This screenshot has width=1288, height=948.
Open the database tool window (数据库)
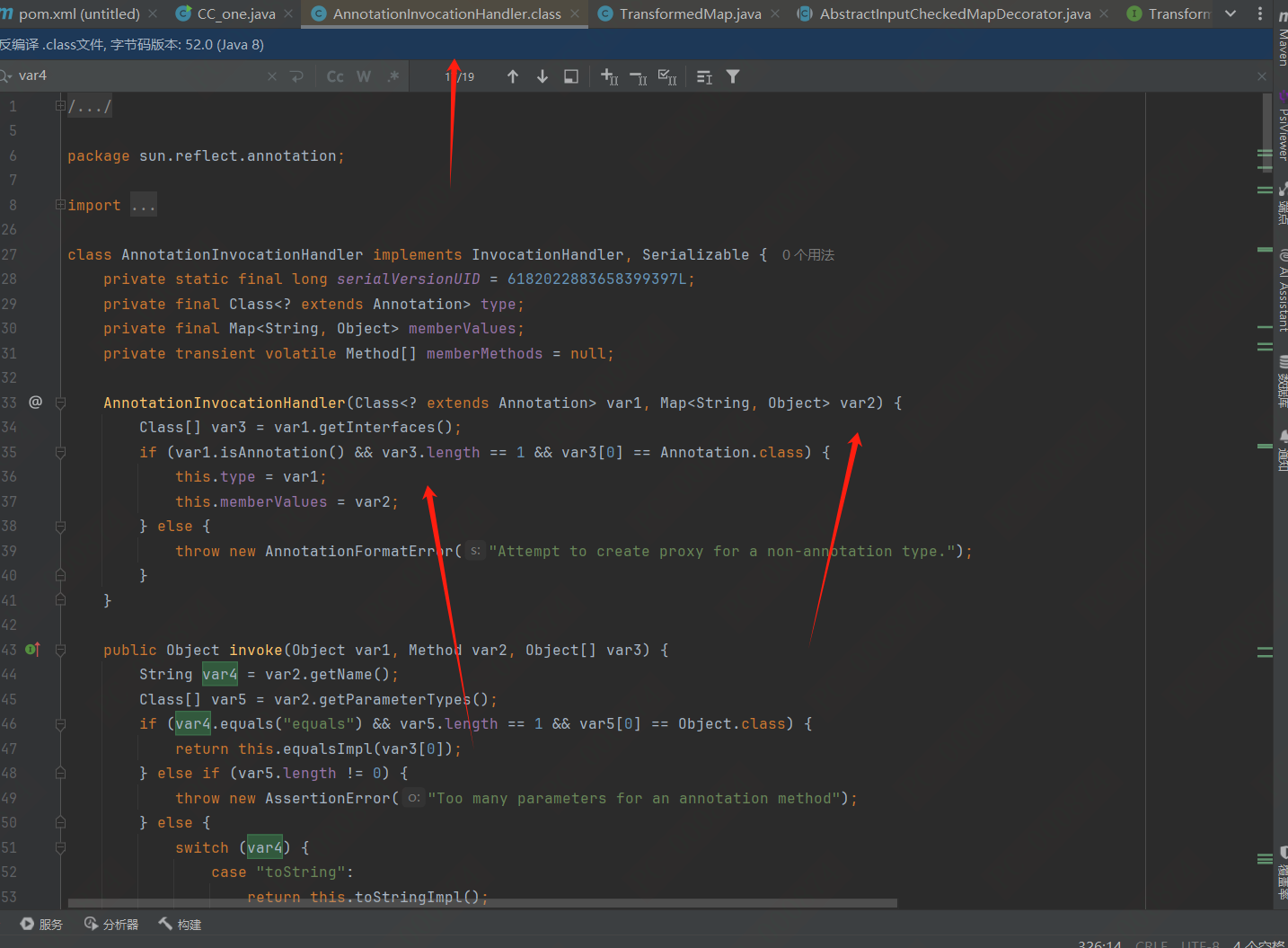[1282, 382]
